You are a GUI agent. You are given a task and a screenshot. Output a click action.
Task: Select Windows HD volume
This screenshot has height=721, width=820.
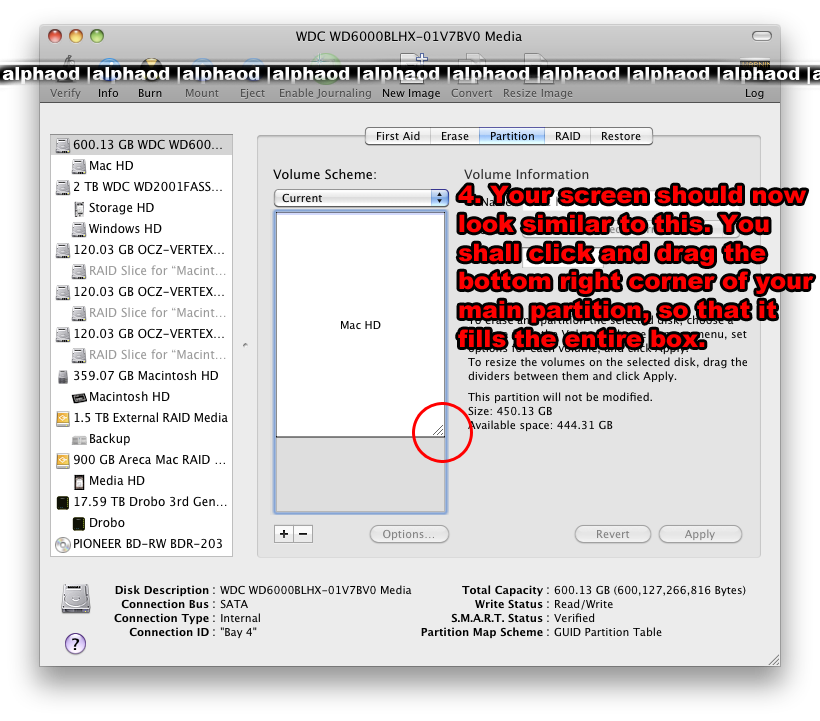(142, 228)
